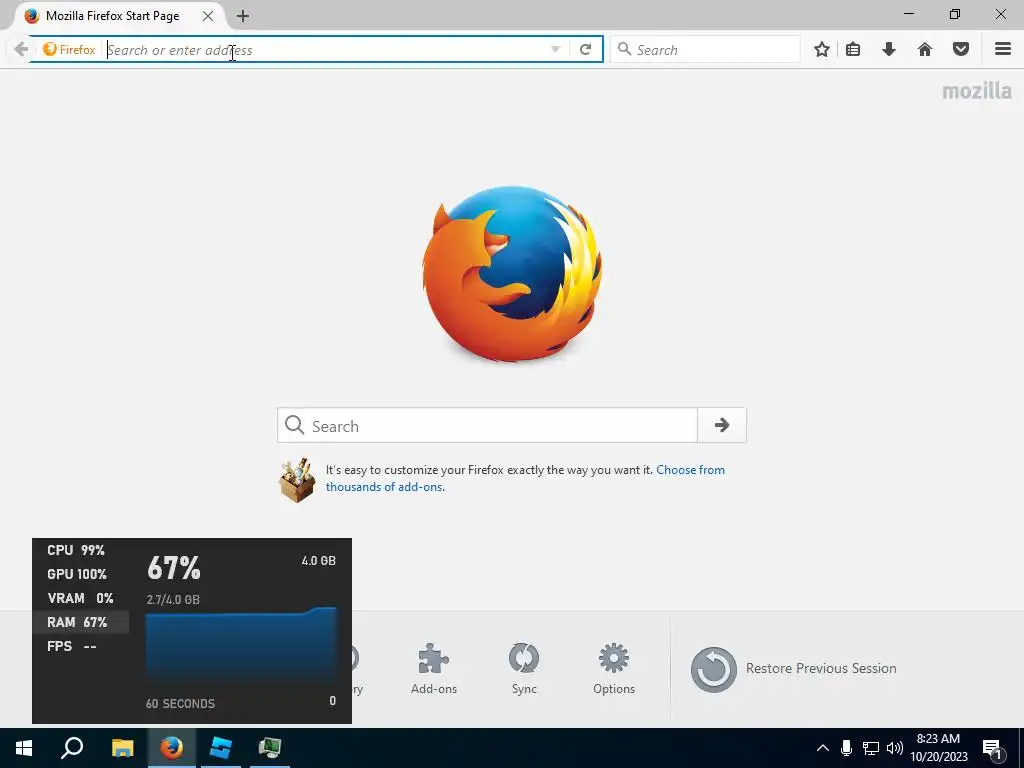The height and width of the screenshot is (768, 1024).
Task: Go to the Firefox Home page icon
Action: [x=925, y=49]
